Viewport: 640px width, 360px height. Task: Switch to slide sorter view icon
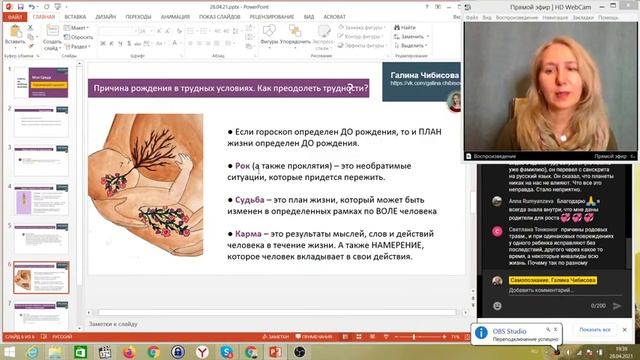tap(359, 337)
